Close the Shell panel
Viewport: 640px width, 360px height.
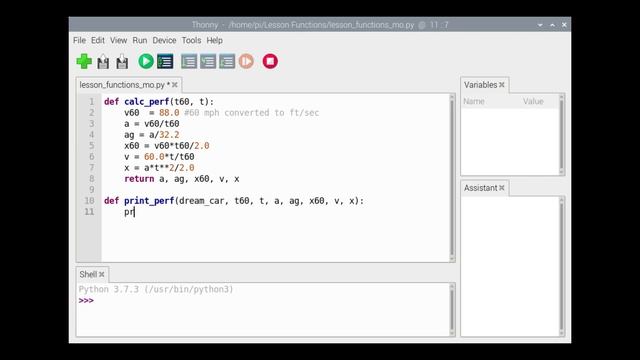click(x=102, y=274)
